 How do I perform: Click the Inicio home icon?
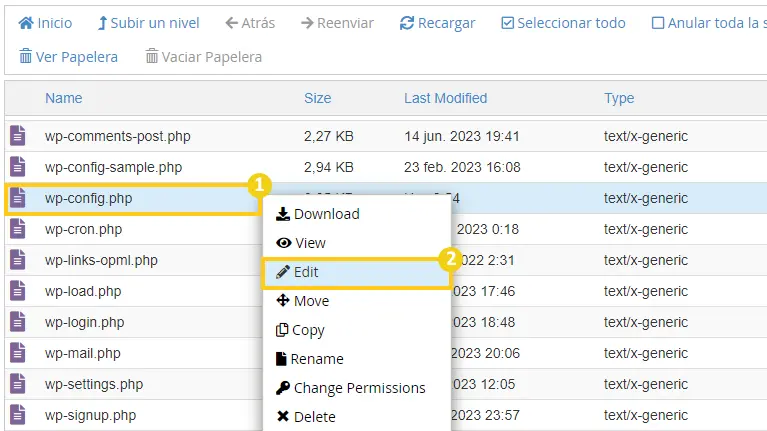tap(26, 23)
